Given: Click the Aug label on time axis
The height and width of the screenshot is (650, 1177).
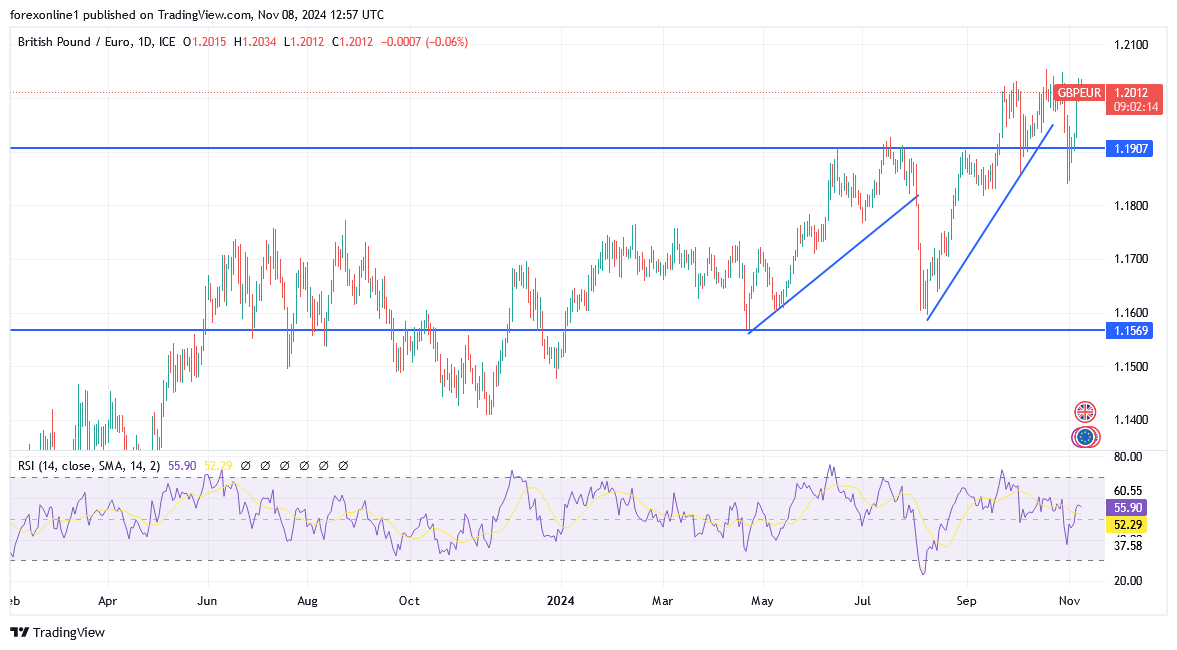Looking at the screenshot, I should click(x=307, y=601).
